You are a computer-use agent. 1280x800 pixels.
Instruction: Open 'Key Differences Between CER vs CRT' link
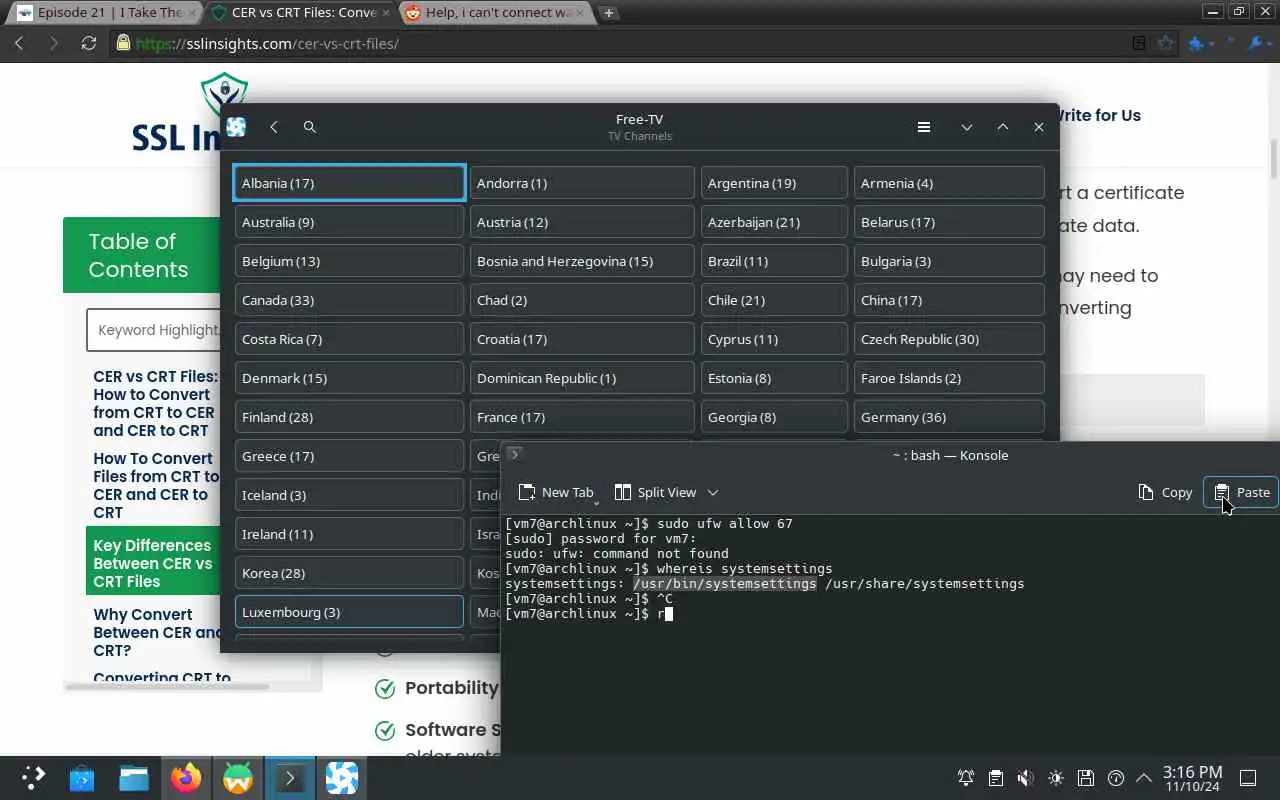click(153, 563)
